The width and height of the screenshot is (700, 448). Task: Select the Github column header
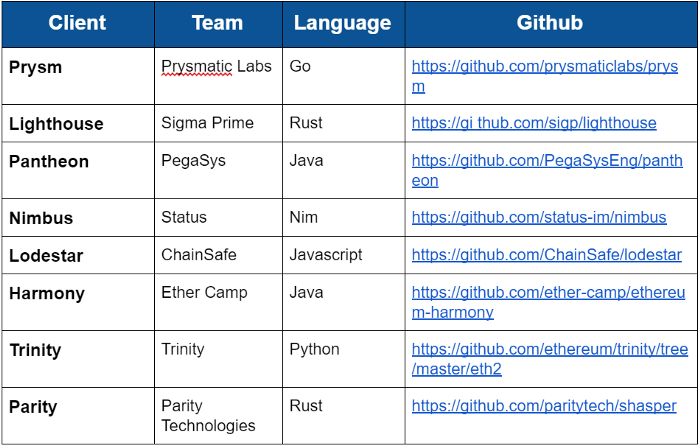pos(550,23)
